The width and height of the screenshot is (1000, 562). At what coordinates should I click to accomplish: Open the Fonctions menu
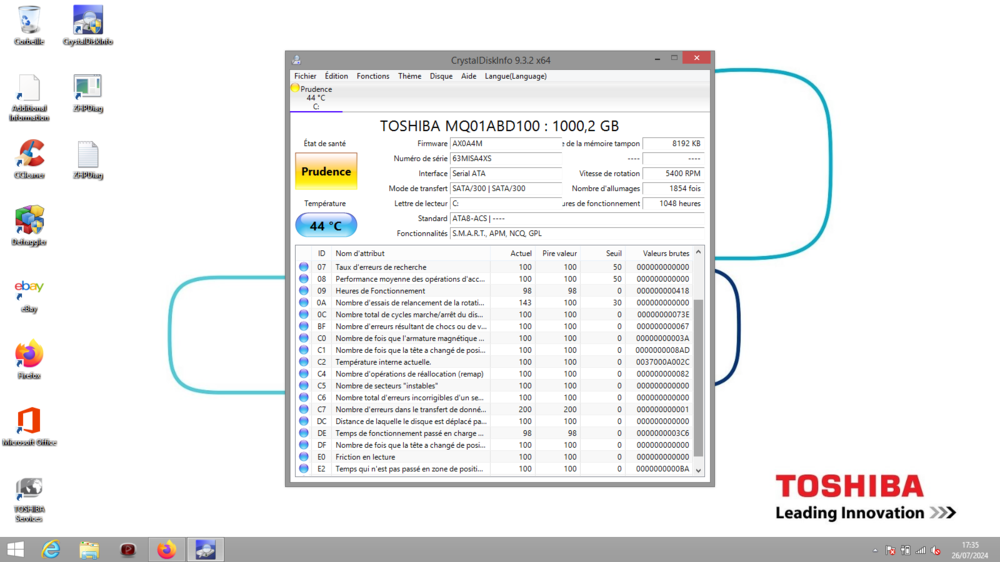pyautogui.click(x=373, y=76)
